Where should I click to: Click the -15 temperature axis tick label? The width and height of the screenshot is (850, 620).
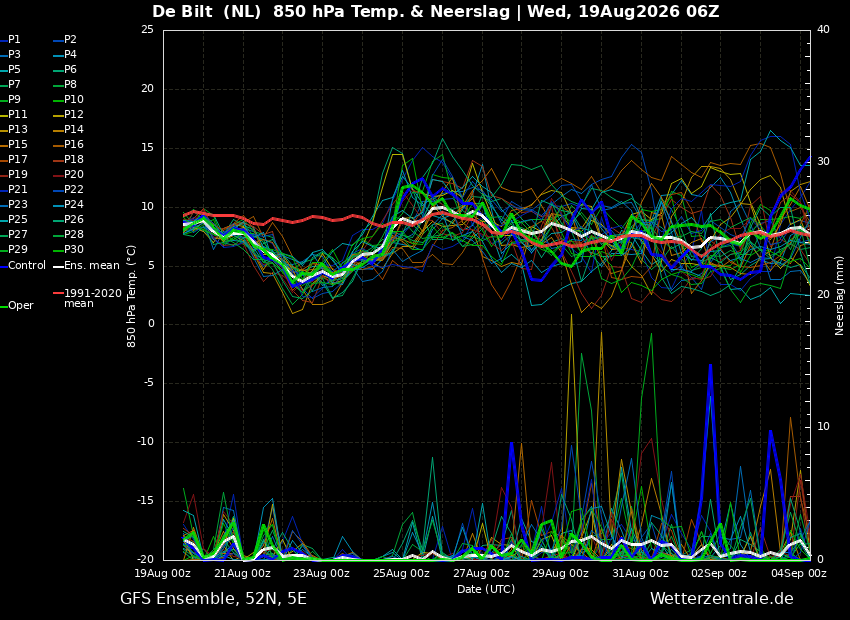(145, 501)
